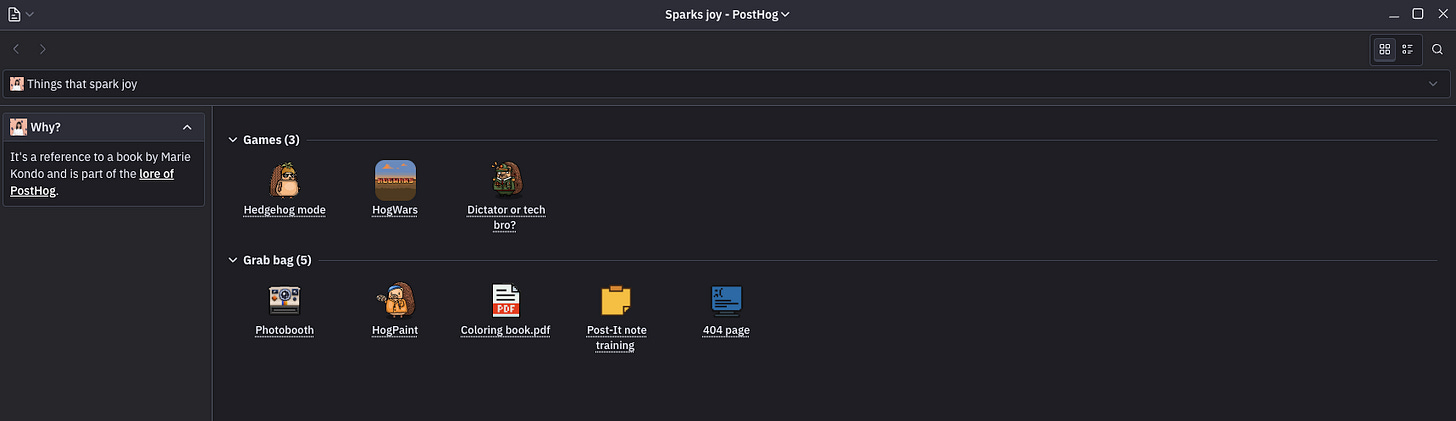Collapse the Why? panel
Image resolution: width=1456 pixels, height=421 pixels.
tap(187, 127)
